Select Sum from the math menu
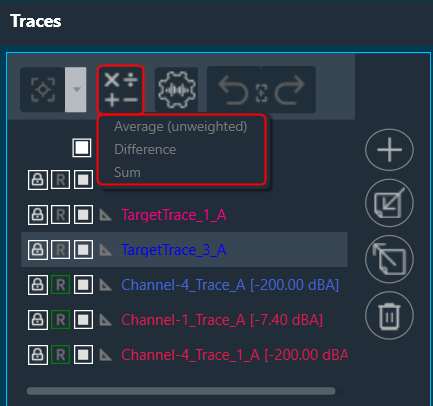 127,172
